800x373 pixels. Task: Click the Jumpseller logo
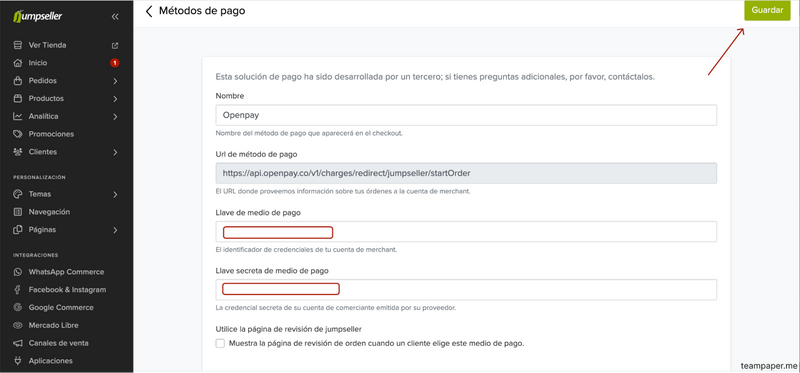pos(38,17)
